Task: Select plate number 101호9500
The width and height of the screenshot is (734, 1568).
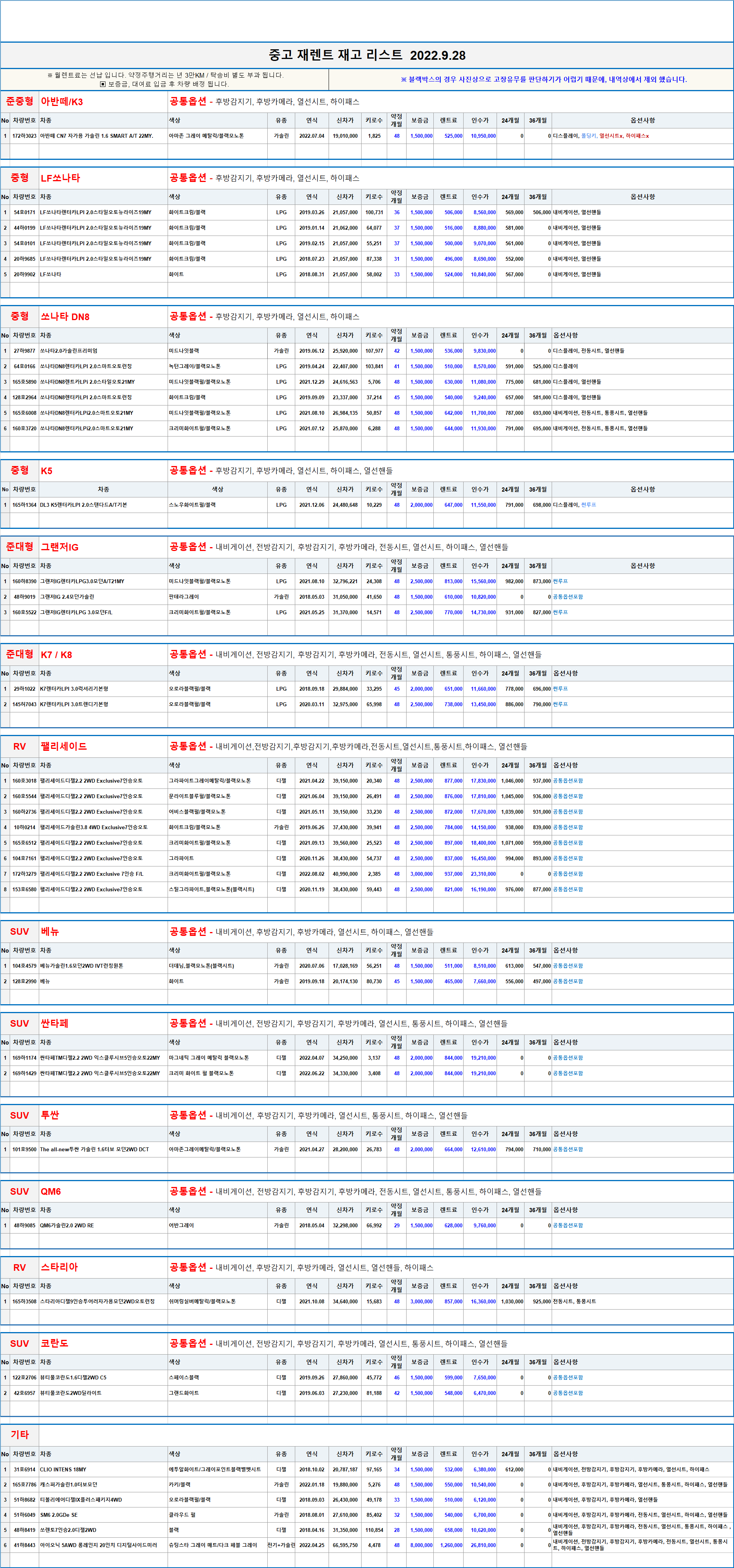Action: tap(24, 1150)
